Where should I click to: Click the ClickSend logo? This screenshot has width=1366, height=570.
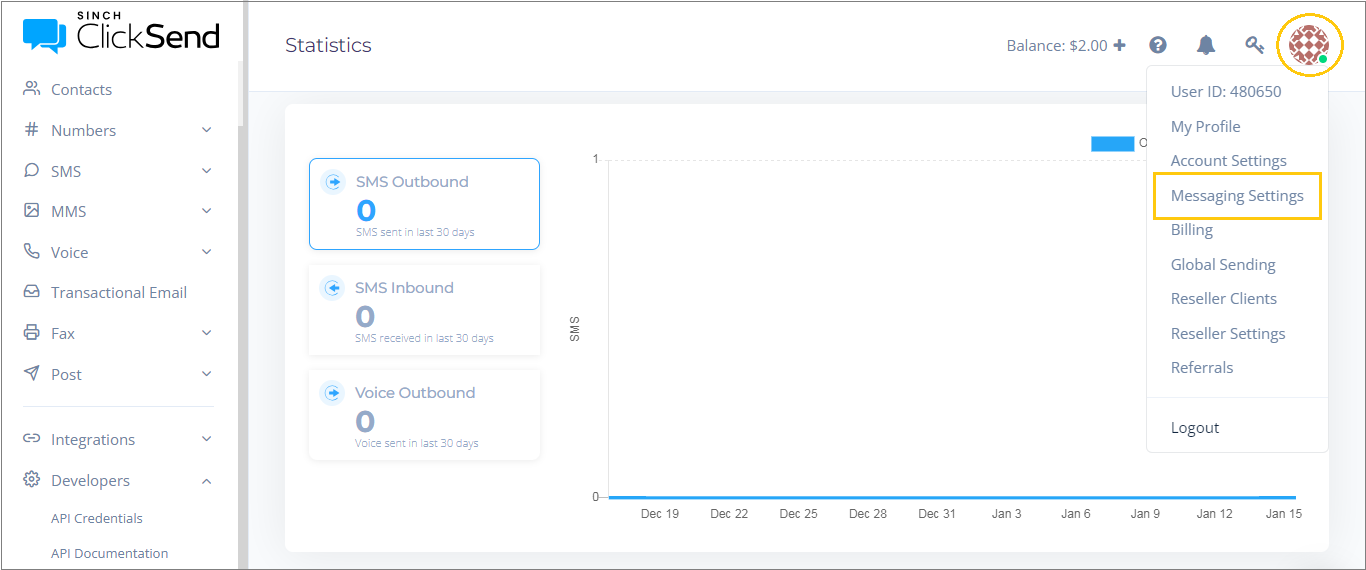point(121,35)
